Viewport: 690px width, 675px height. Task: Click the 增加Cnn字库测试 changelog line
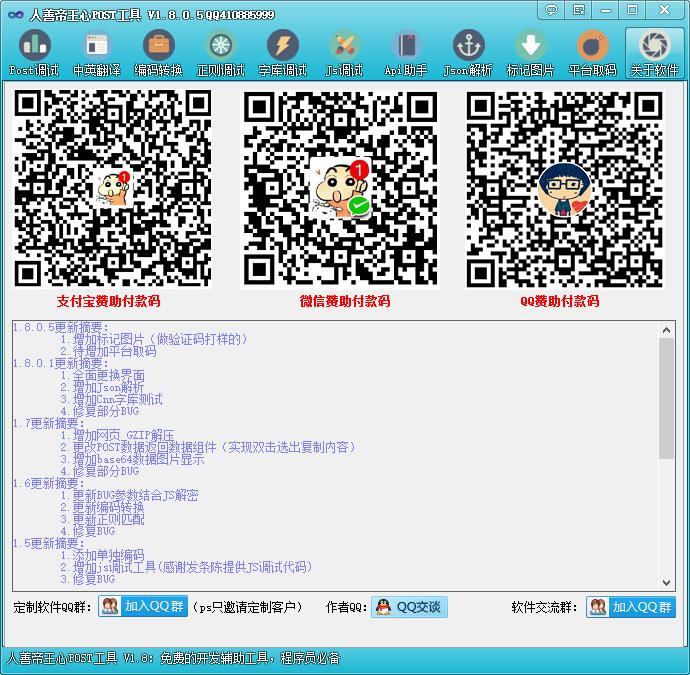pyautogui.click(x=112, y=399)
